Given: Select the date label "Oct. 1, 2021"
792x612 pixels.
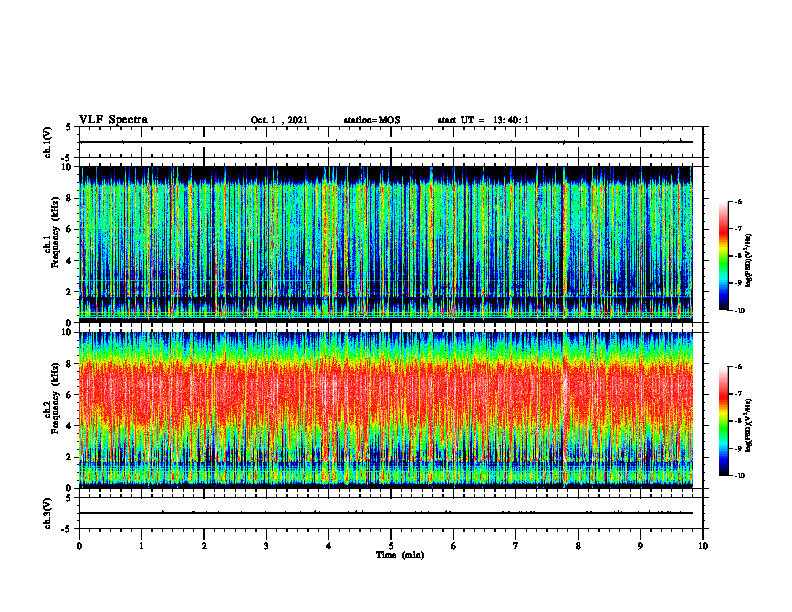Looking at the screenshot, I should 279,120.
